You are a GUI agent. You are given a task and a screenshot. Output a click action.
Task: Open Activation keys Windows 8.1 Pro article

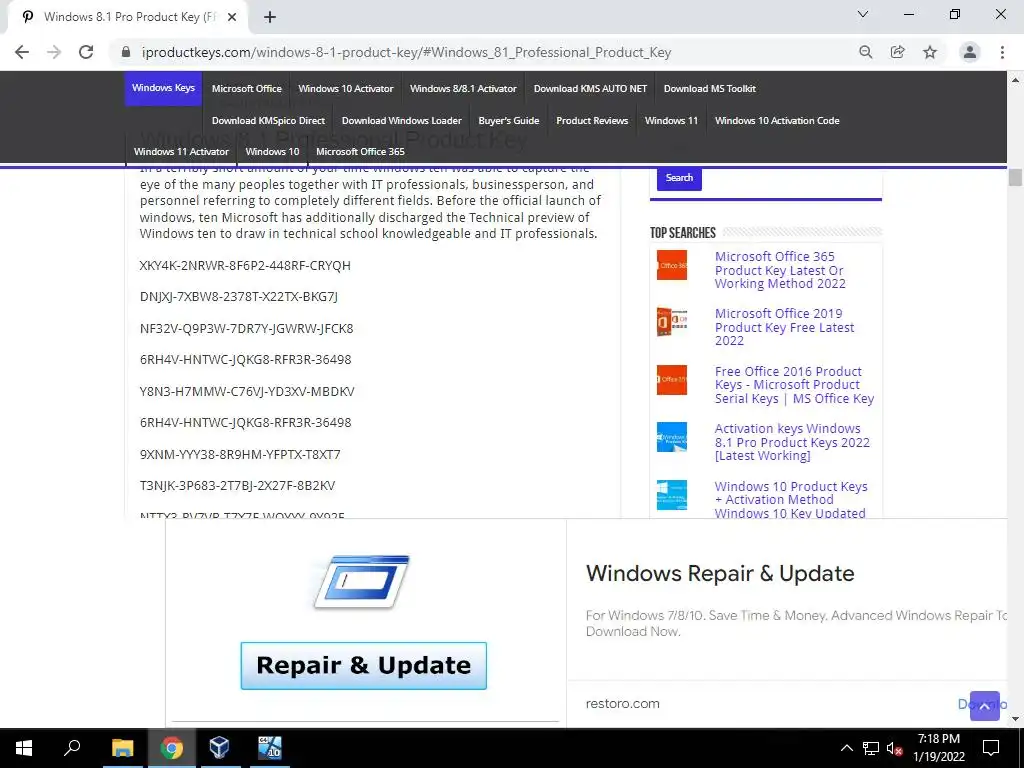[792, 442]
